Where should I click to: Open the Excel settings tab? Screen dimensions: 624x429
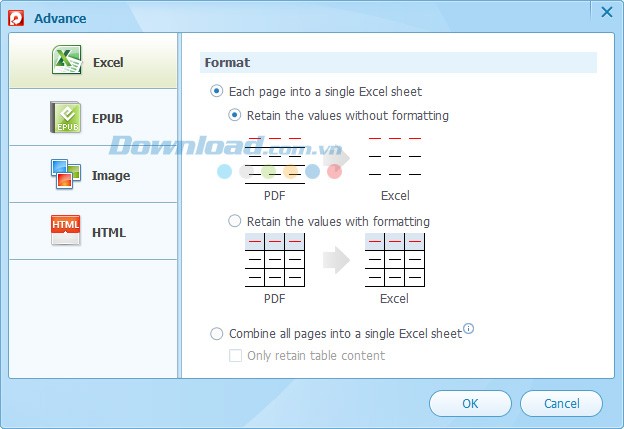click(x=93, y=60)
